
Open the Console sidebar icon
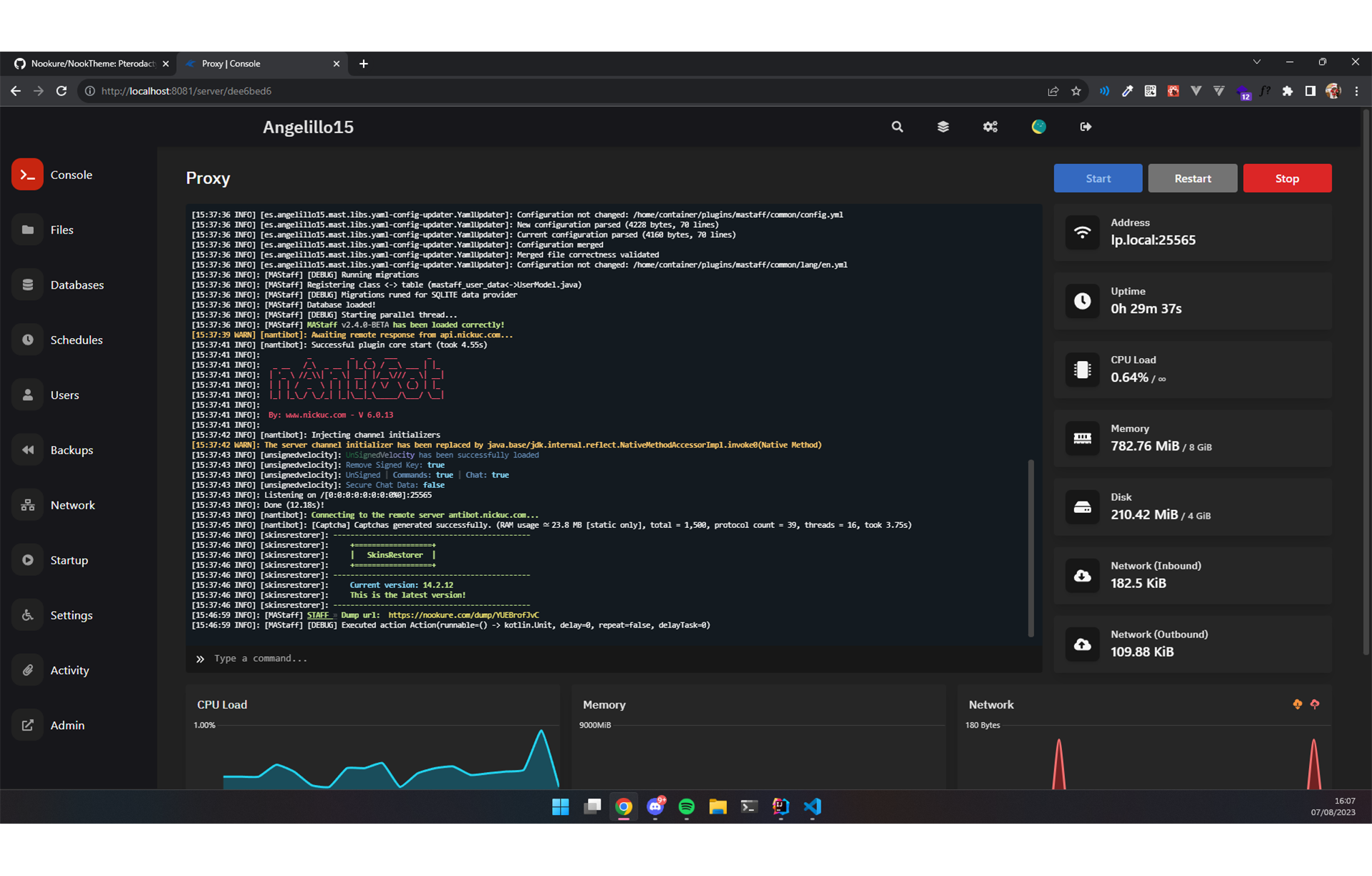point(27,174)
